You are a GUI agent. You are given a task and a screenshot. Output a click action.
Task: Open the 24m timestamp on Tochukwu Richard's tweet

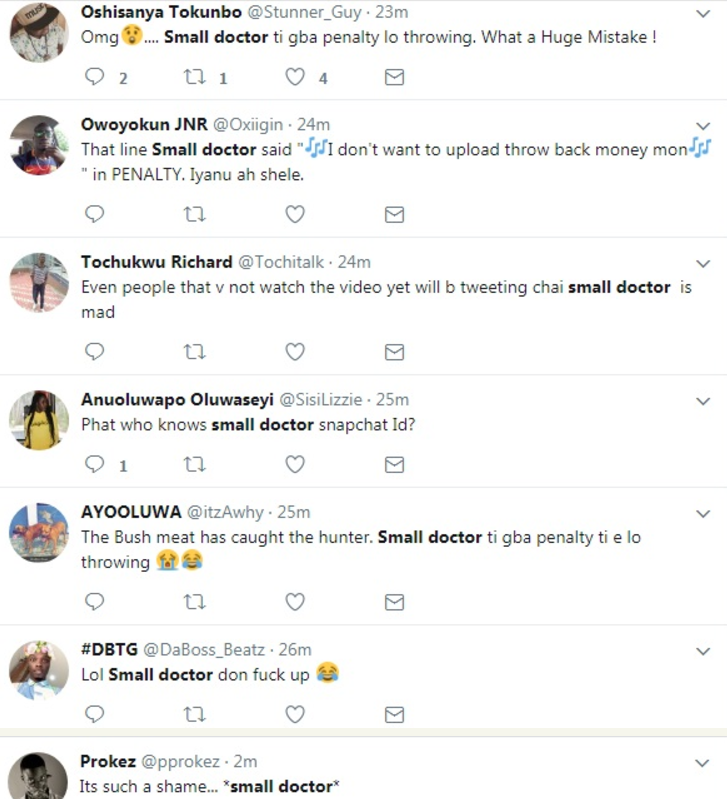[355, 262]
